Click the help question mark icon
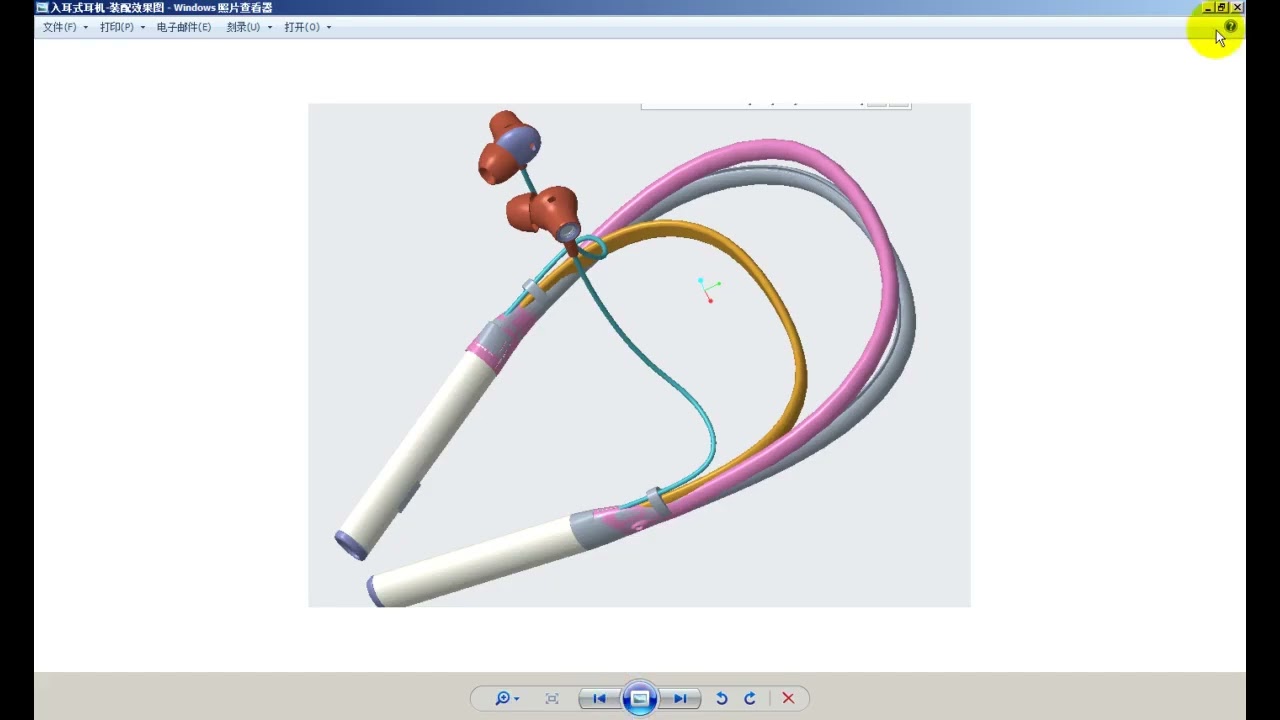The height and width of the screenshot is (720, 1280). pyautogui.click(x=1230, y=27)
